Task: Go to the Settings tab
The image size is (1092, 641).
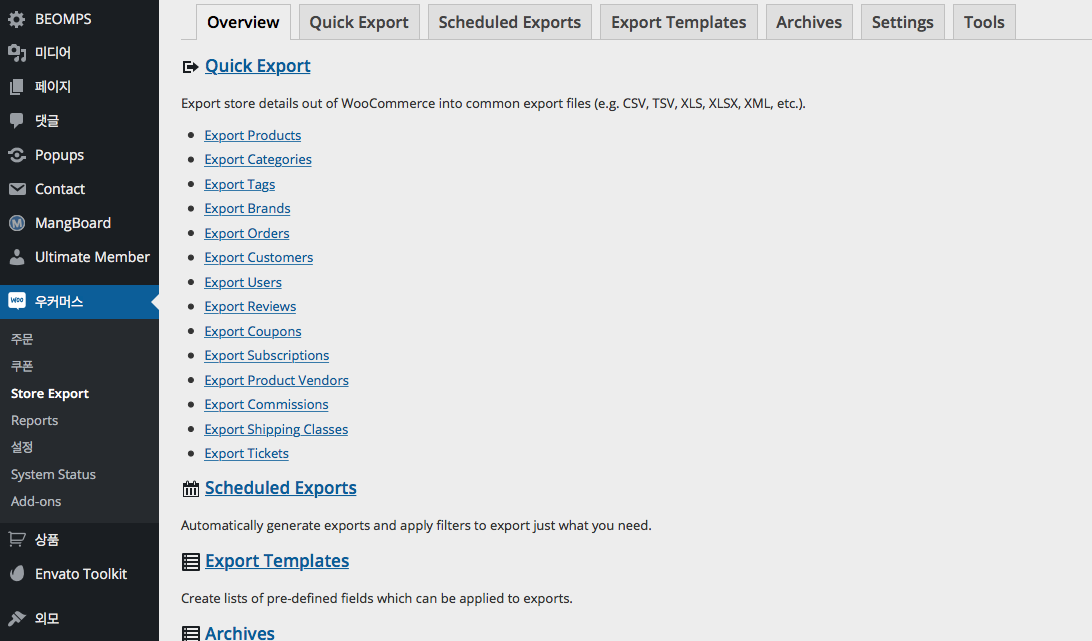Action: [x=902, y=22]
